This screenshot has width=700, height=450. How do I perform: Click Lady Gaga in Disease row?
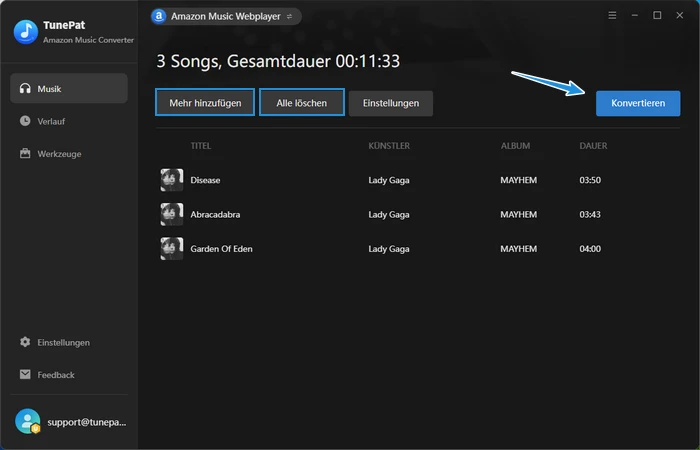pos(389,180)
